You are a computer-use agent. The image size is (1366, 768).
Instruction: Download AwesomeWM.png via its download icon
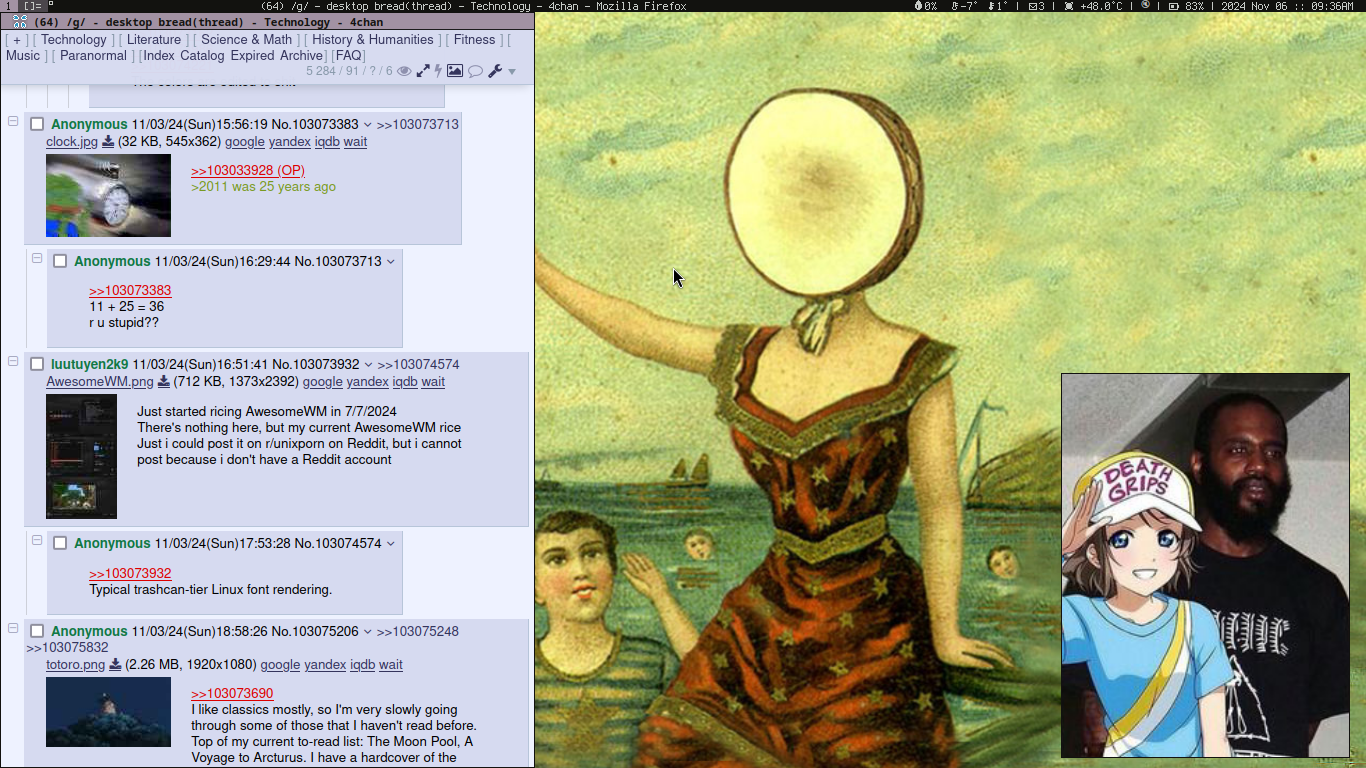pyautogui.click(x=164, y=382)
